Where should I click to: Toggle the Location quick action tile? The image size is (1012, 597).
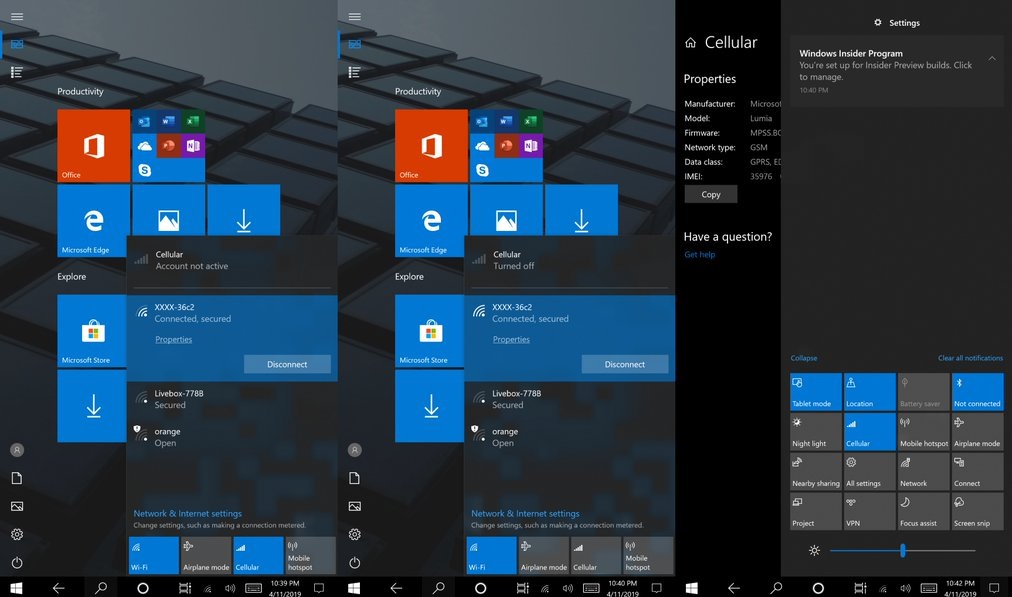(x=869, y=391)
